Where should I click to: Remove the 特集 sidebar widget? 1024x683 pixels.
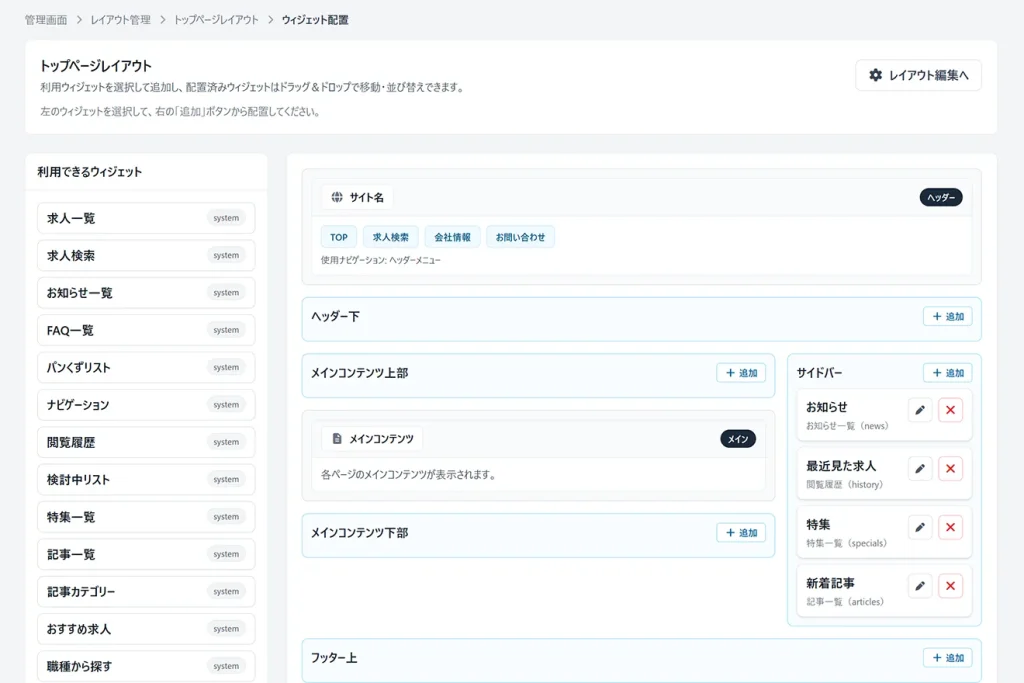click(x=950, y=528)
